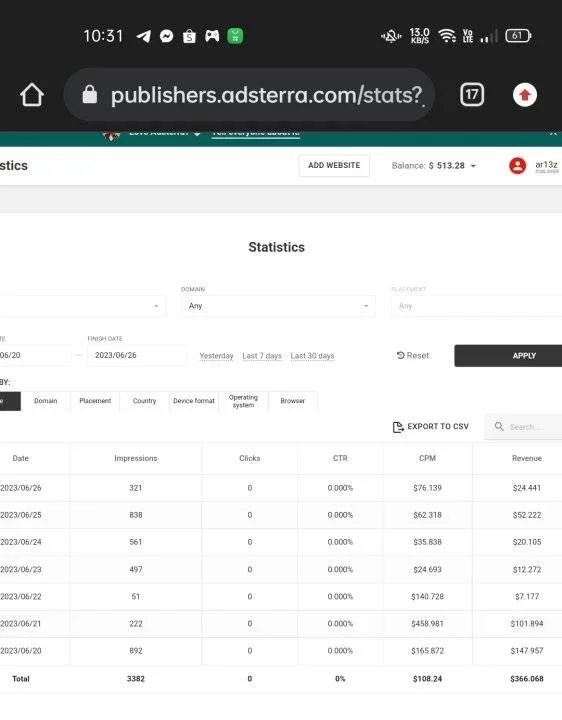Tap the browser home icon
This screenshot has width=562, height=720.
point(32,95)
